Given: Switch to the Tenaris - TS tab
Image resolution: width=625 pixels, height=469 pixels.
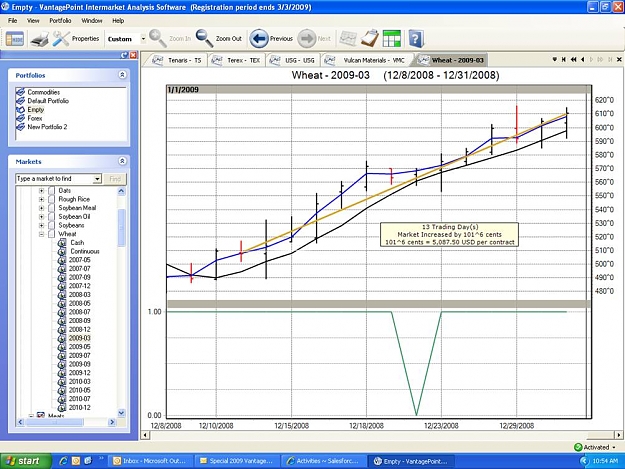Looking at the screenshot, I should (x=177, y=60).
